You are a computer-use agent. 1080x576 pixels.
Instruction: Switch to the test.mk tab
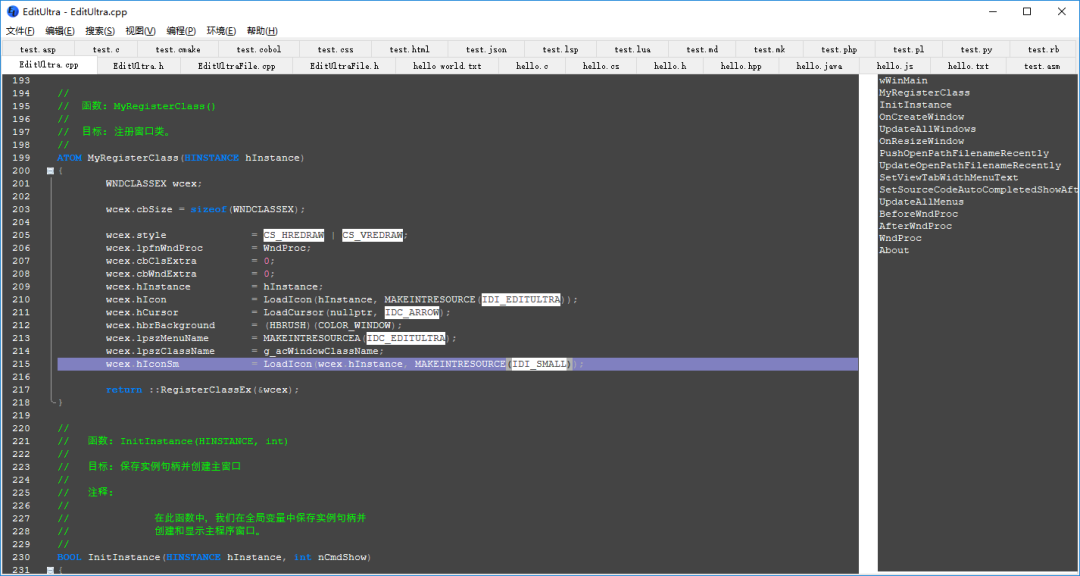[769, 49]
